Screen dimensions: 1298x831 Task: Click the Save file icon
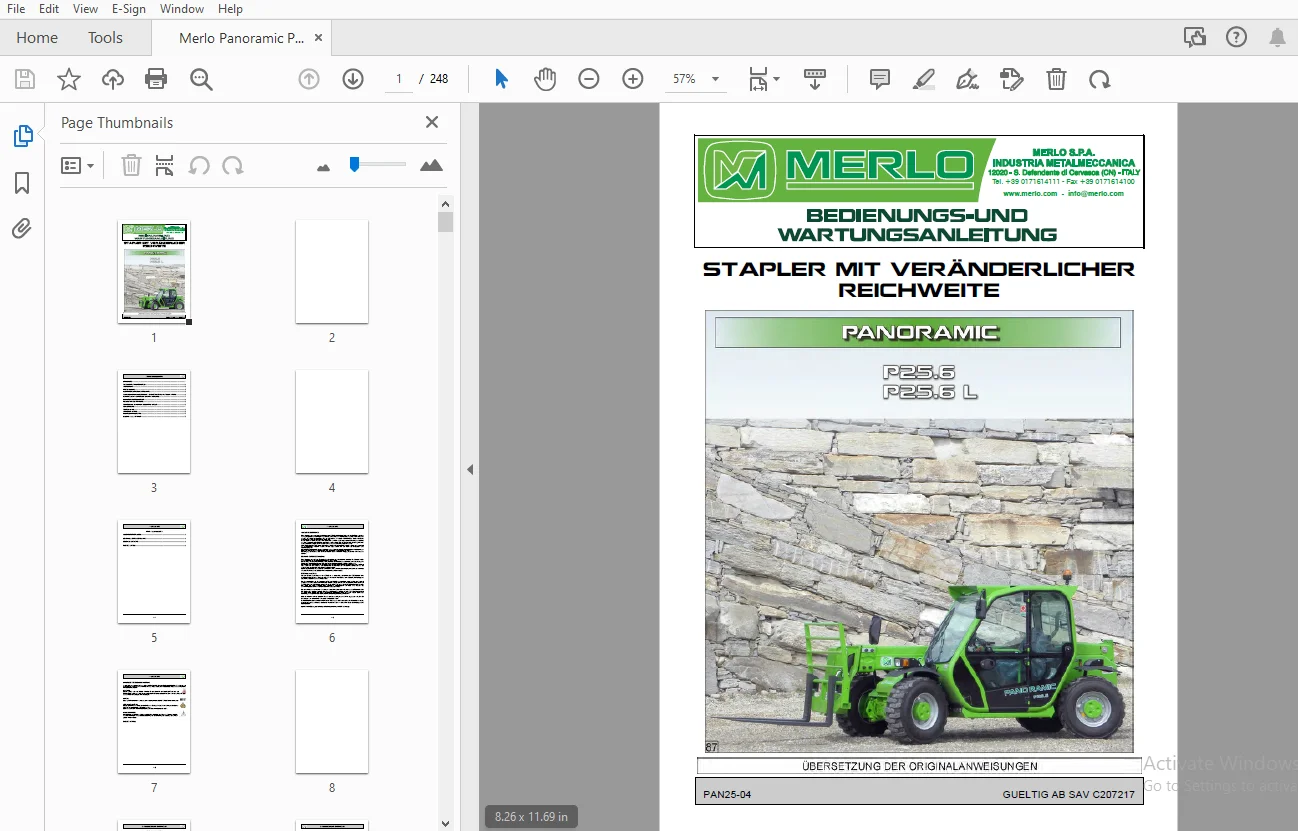point(25,79)
